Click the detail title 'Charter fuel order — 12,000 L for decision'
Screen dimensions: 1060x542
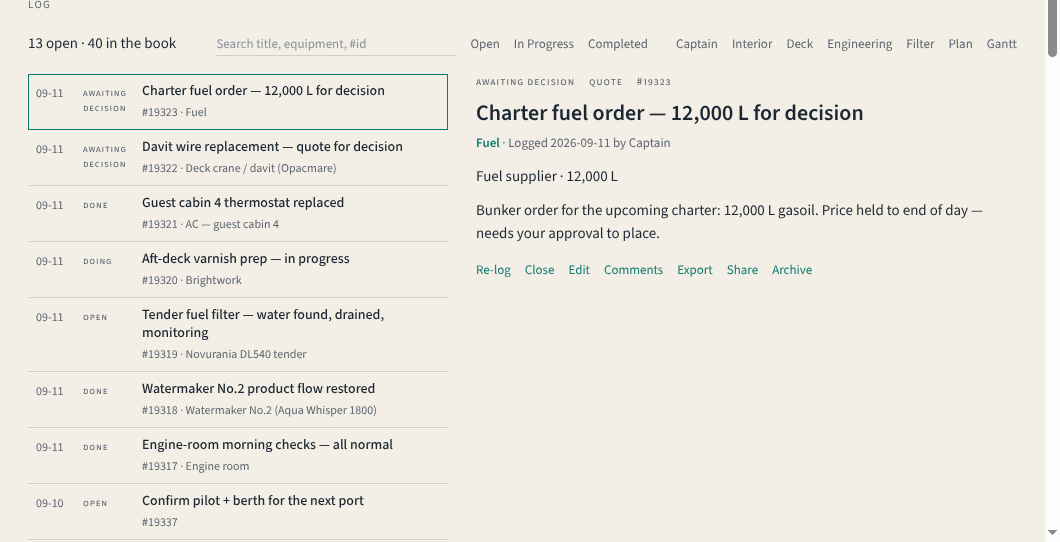669,113
